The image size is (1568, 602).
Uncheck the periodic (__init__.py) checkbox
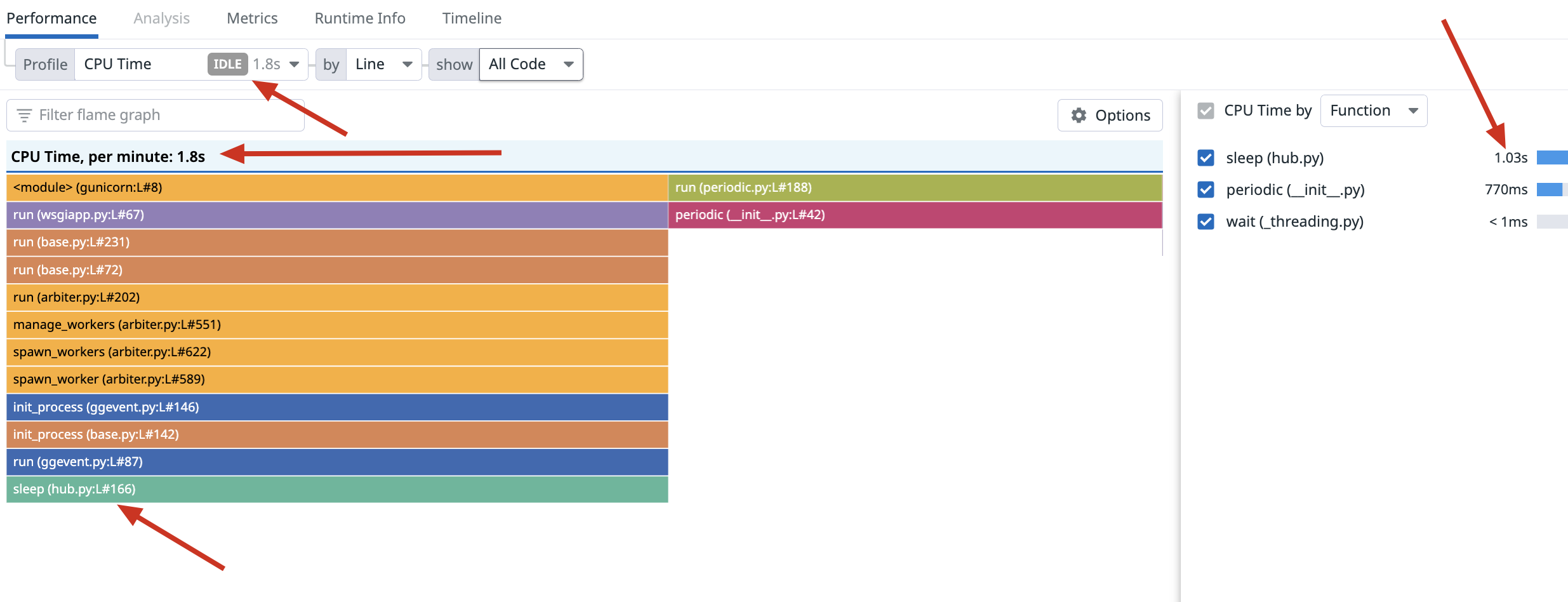click(1206, 190)
